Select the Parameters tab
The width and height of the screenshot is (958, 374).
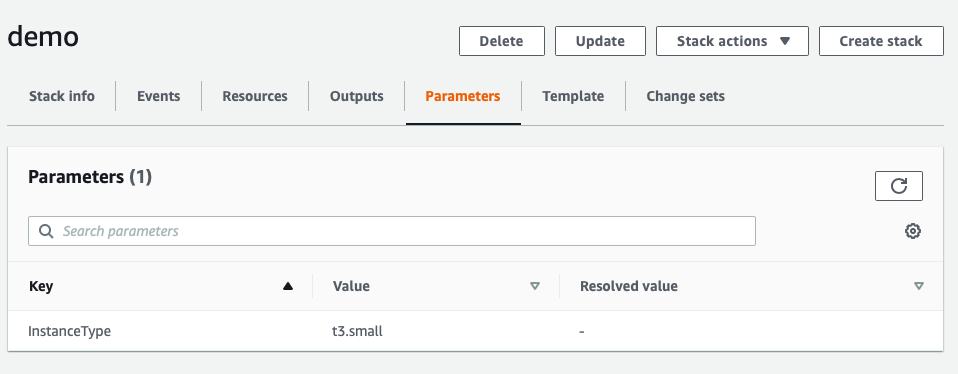[463, 96]
